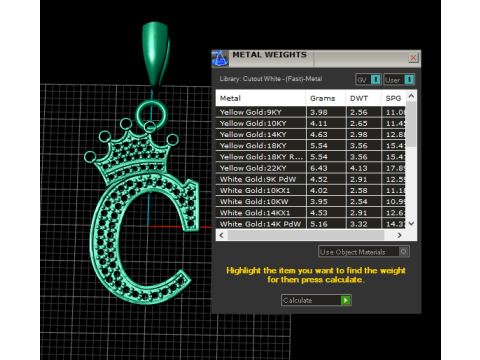Click the horizontal scrollbar thumb

(305, 235)
